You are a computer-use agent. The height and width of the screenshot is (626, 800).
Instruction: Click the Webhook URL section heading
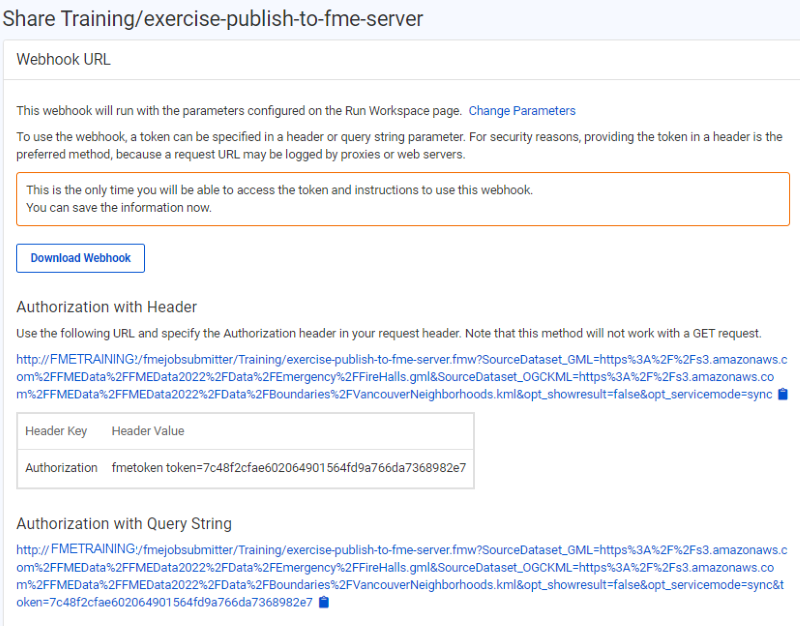(x=63, y=59)
